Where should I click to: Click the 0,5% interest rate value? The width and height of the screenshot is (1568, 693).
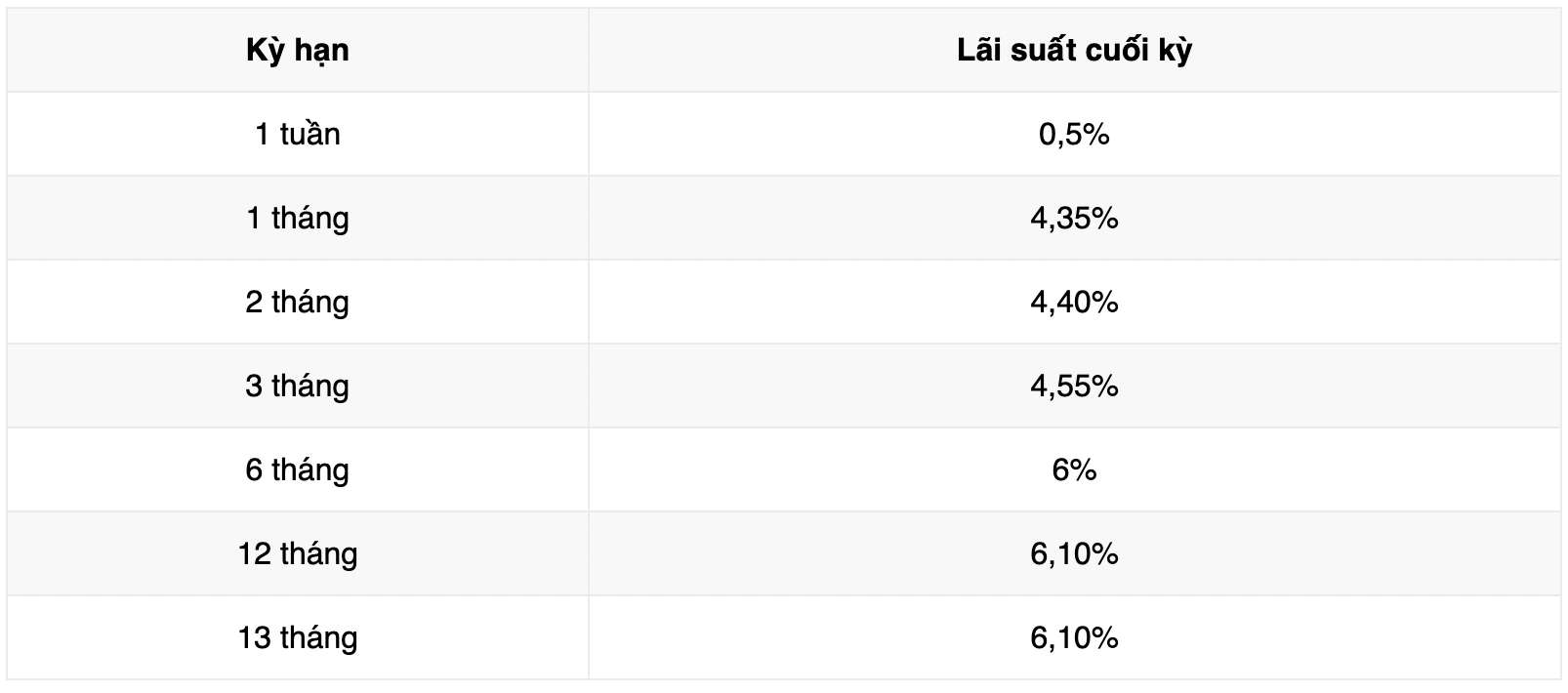(x=1074, y=134)
